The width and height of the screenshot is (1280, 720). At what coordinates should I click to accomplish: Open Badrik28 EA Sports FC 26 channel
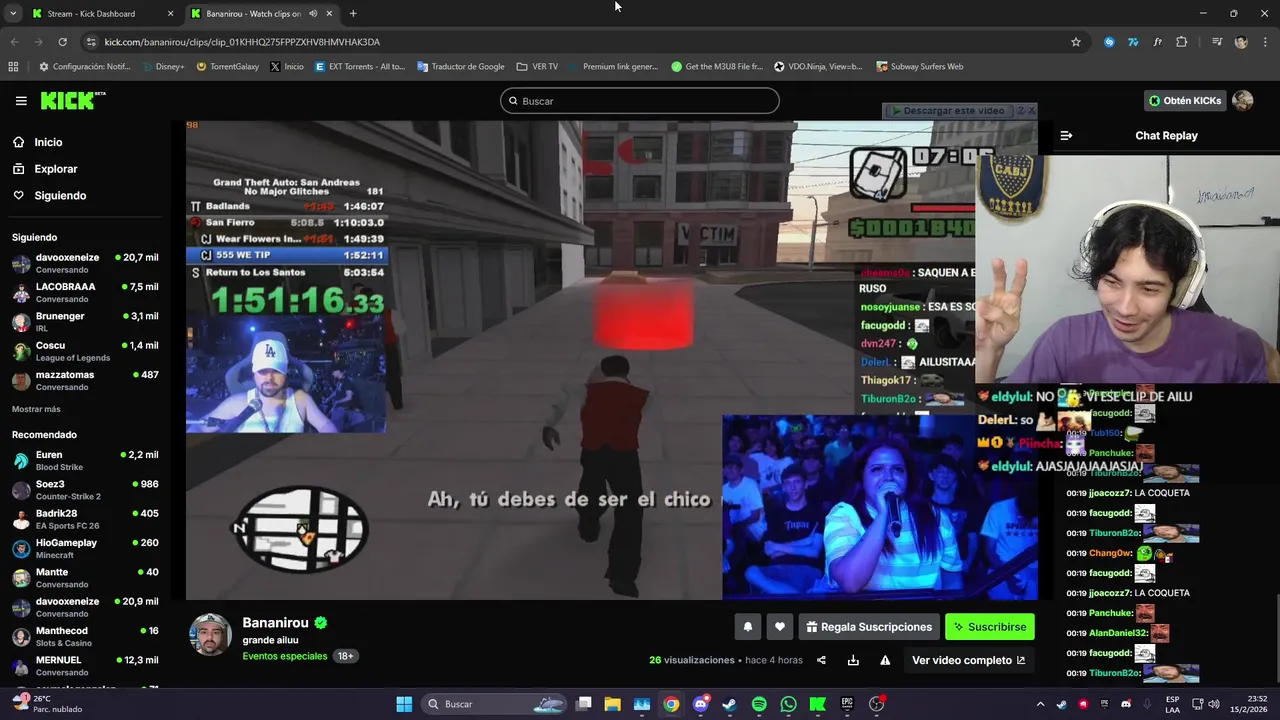point(85,519)
